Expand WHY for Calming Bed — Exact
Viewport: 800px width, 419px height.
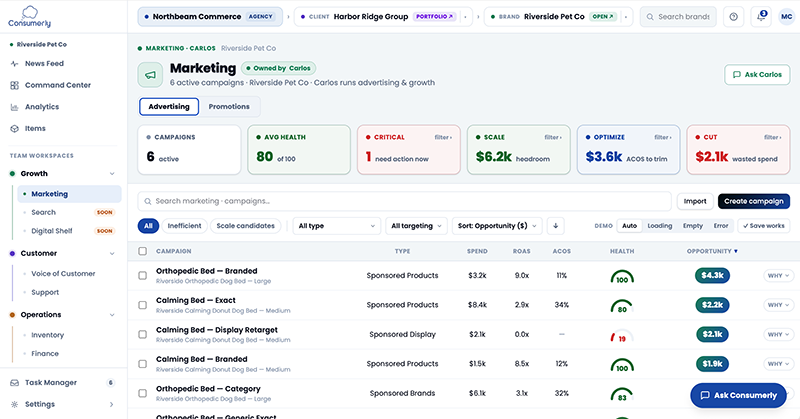click(x=779, y=305)
